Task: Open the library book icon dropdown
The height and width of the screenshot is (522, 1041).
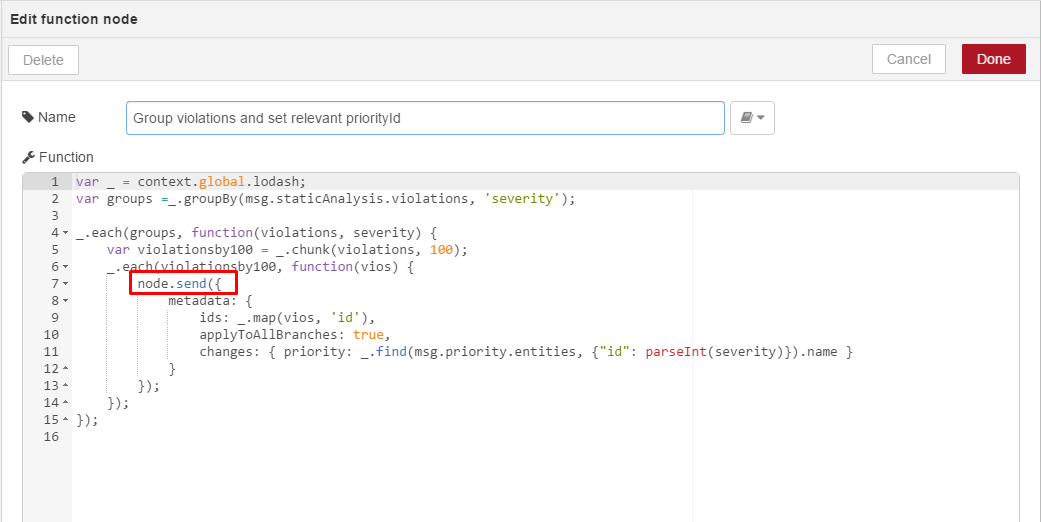Action: (x=752, y=118)
